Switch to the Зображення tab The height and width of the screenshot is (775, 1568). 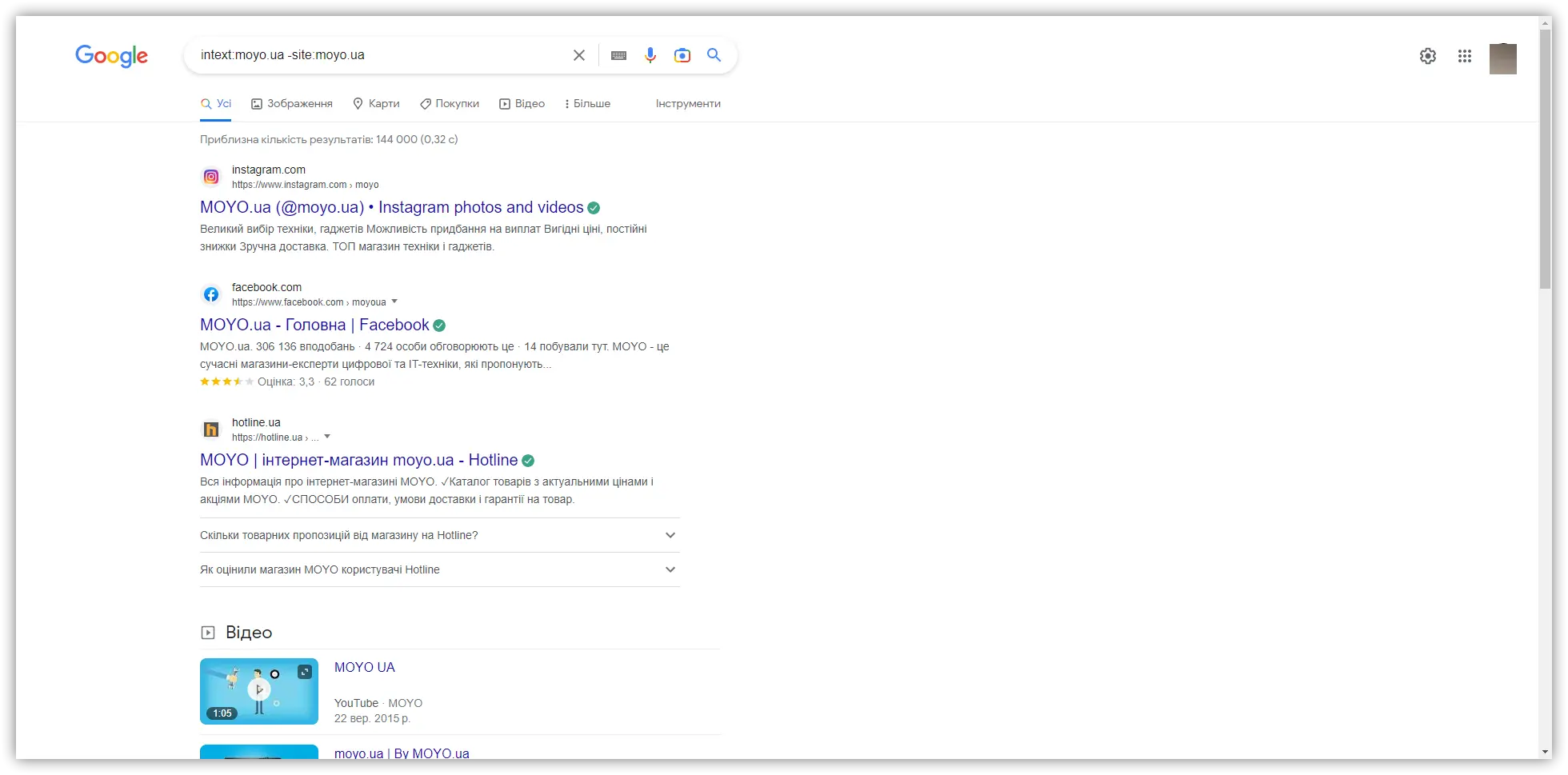[292, 103]
